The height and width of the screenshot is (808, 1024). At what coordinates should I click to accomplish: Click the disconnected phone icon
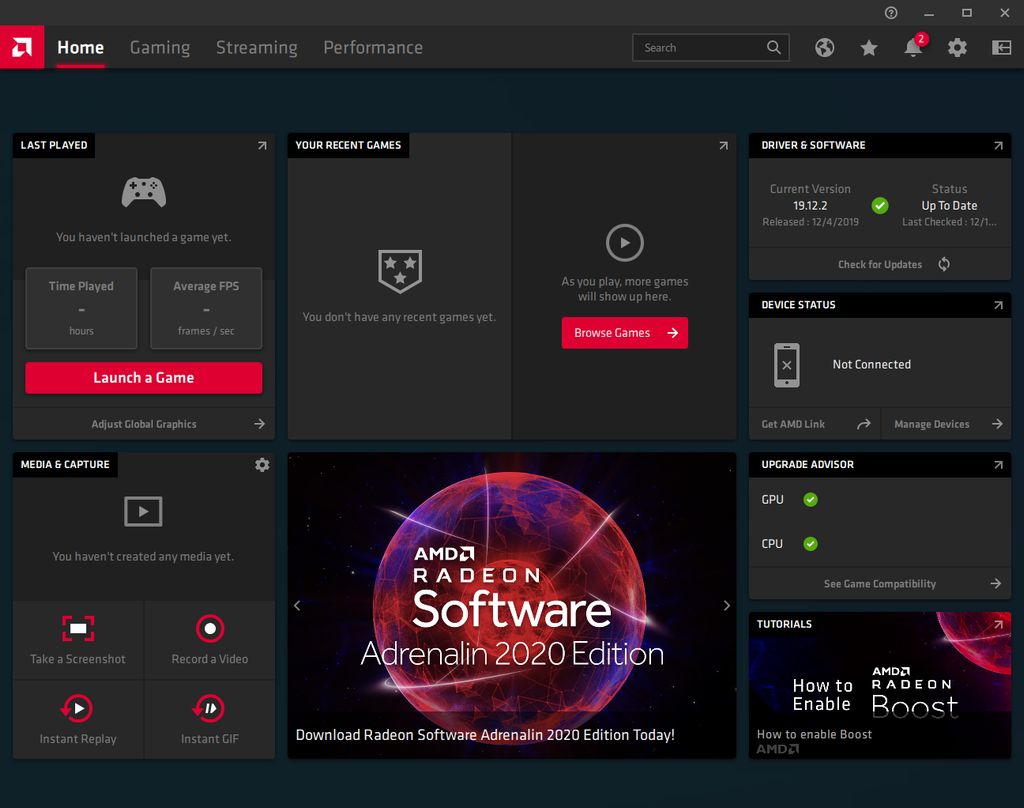coord(786,364)
